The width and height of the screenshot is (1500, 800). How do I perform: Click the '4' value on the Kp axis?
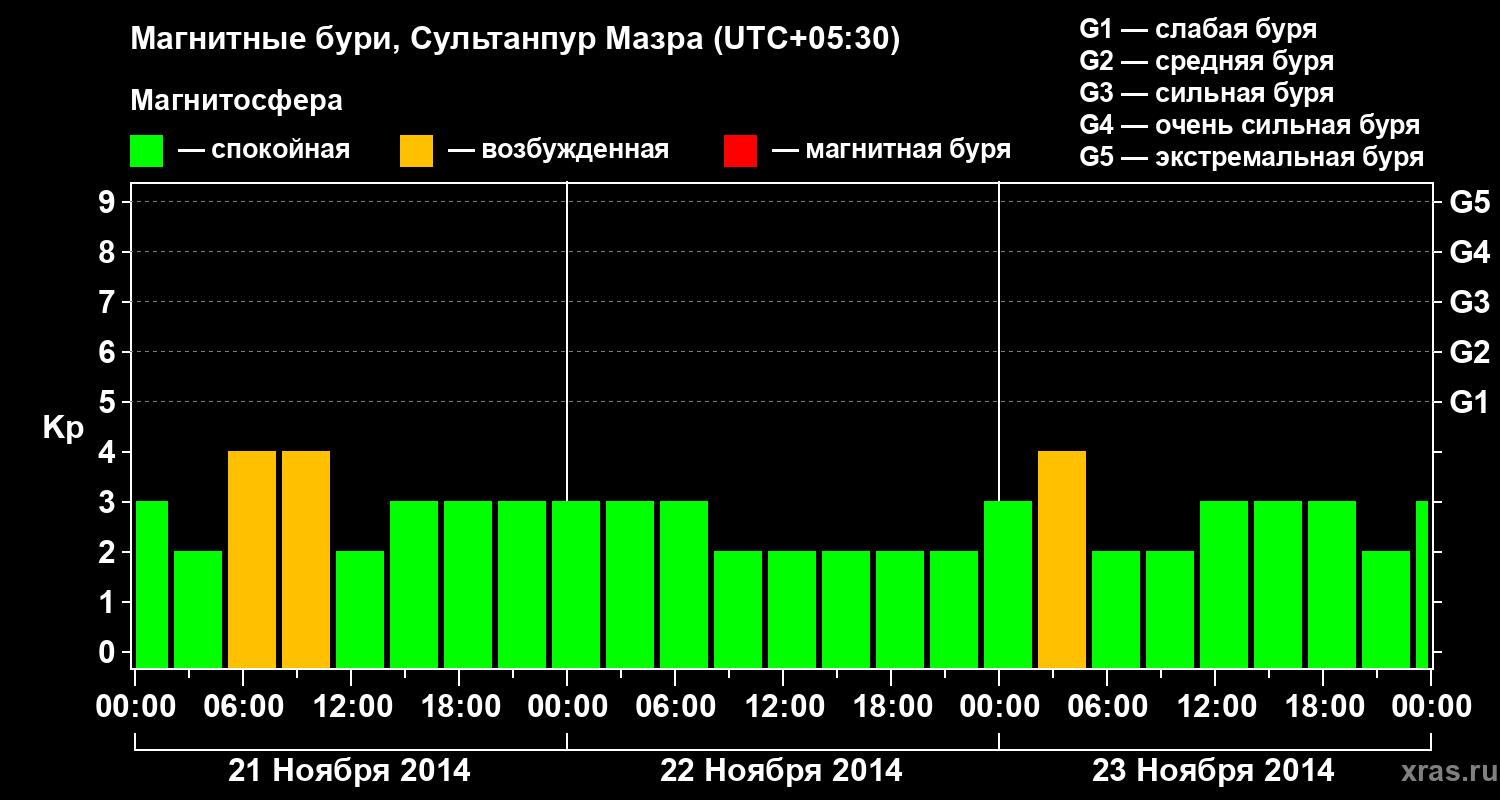pyautogui.click(x=108, y=453)
